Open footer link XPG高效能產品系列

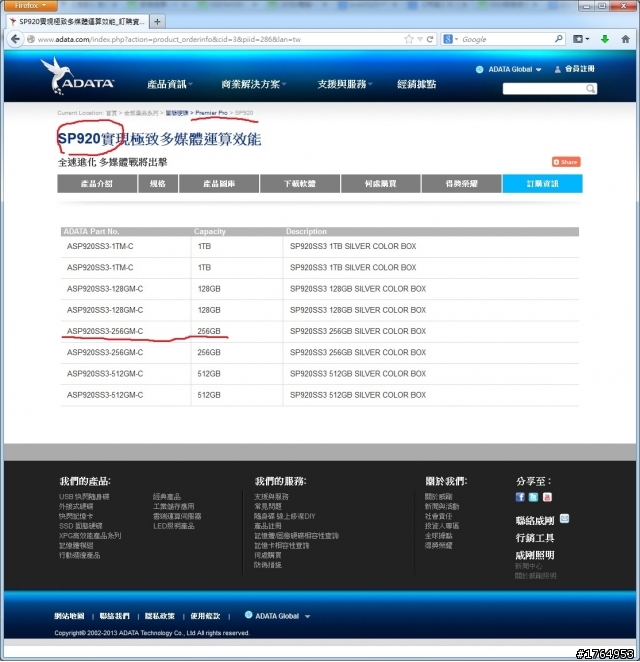point(90,535)
